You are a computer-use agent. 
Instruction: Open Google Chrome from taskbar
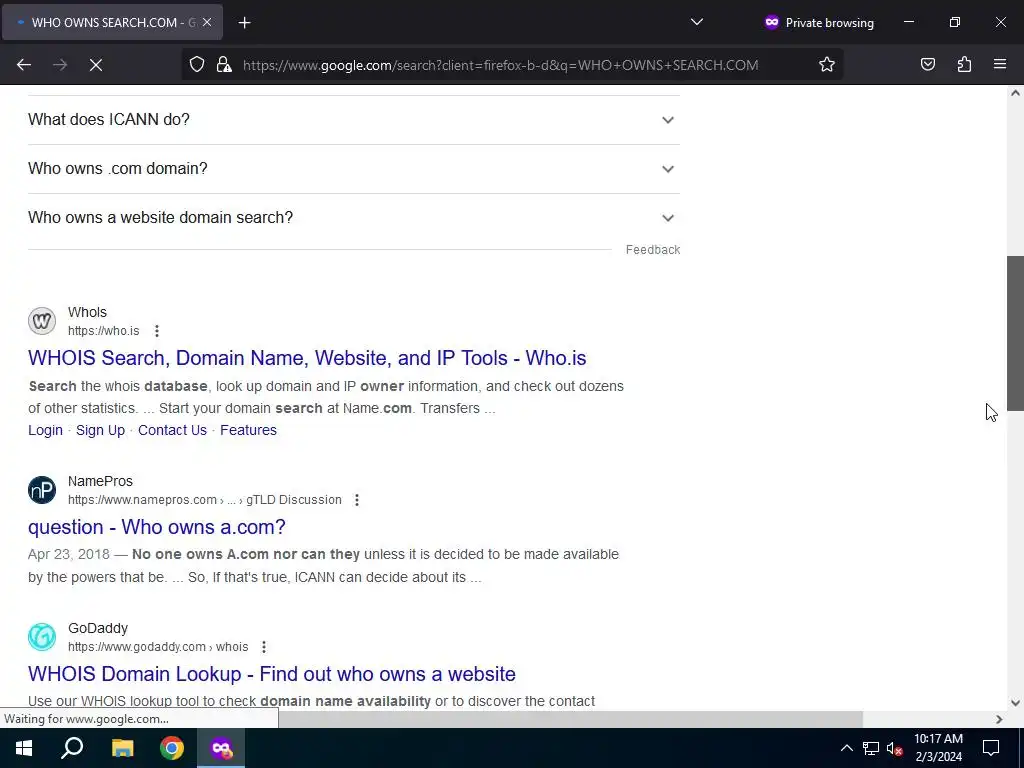click(x=172, y=748)
